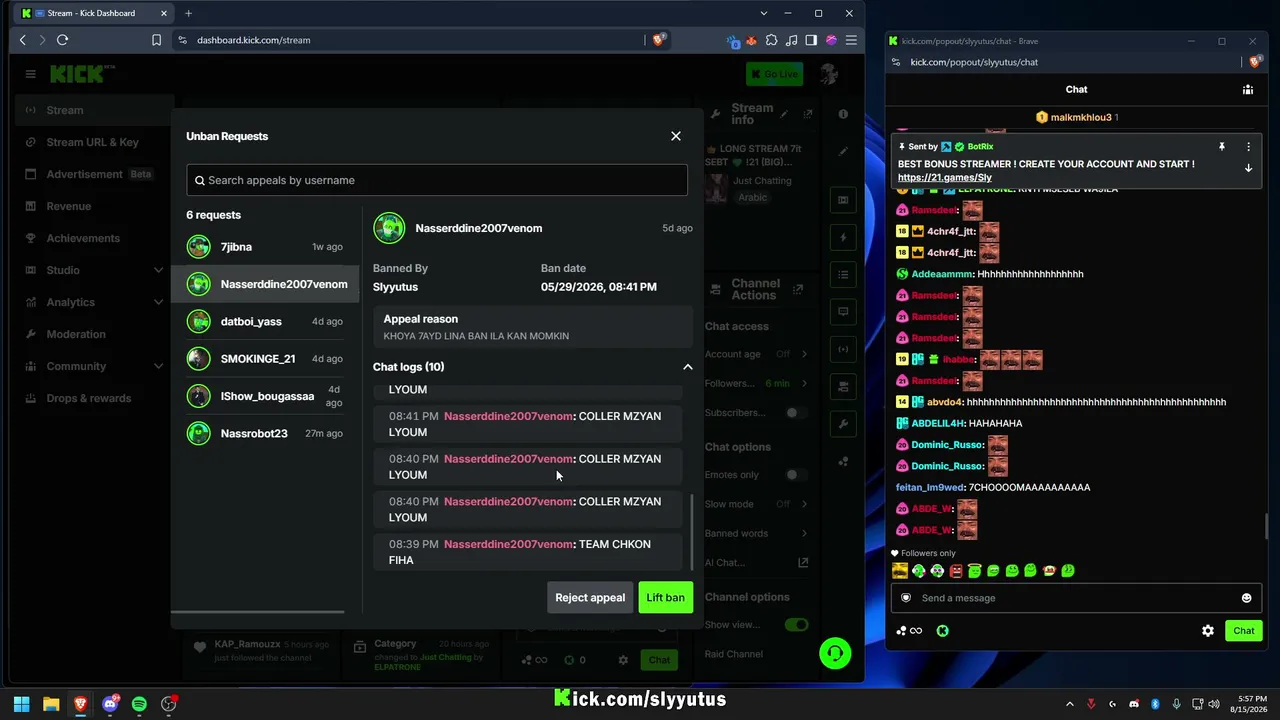Send message with green Chat button

(x=1244, y=631)
